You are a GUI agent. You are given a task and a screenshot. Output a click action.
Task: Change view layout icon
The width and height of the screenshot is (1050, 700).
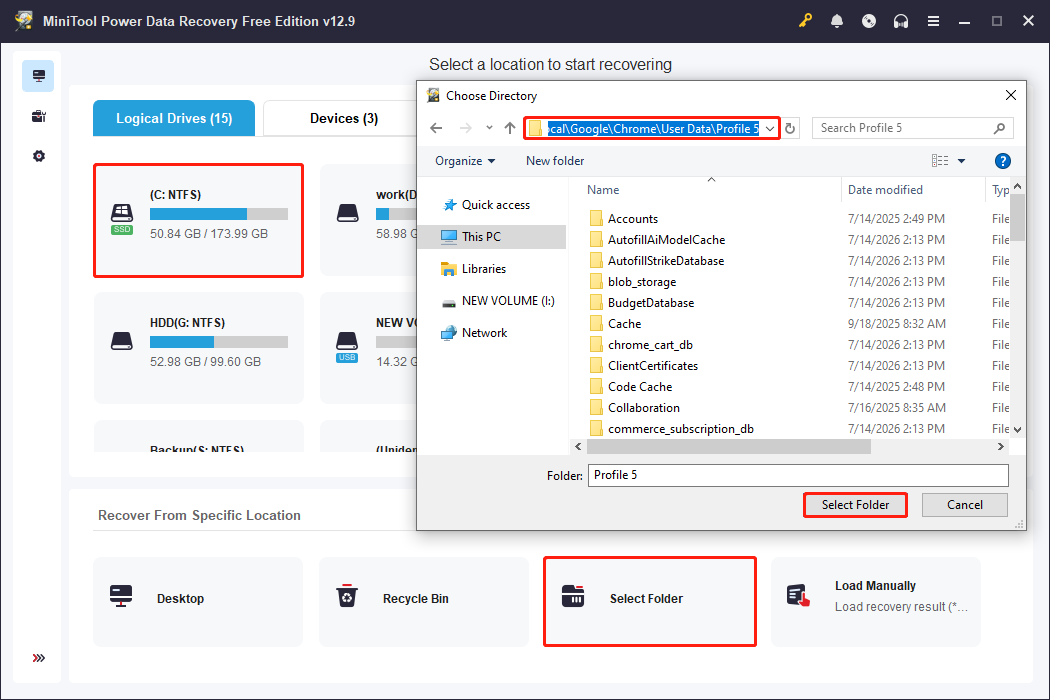click(940, 161)
